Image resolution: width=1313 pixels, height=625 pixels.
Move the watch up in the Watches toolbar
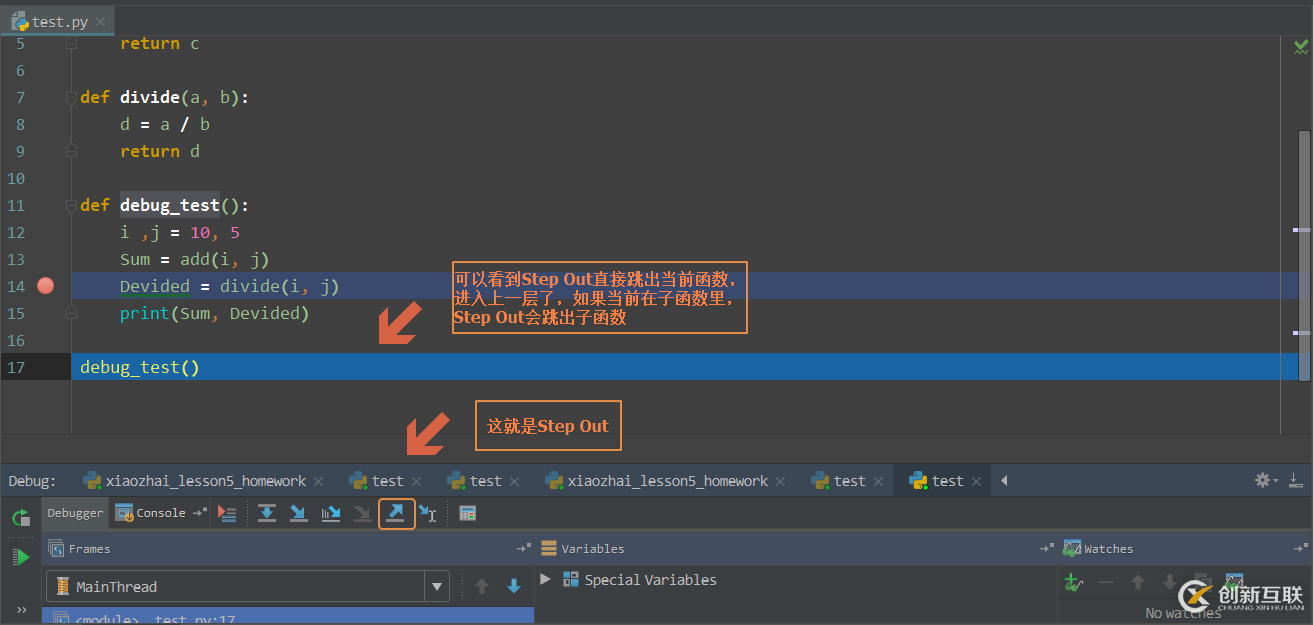click(x=1138, y=582)
